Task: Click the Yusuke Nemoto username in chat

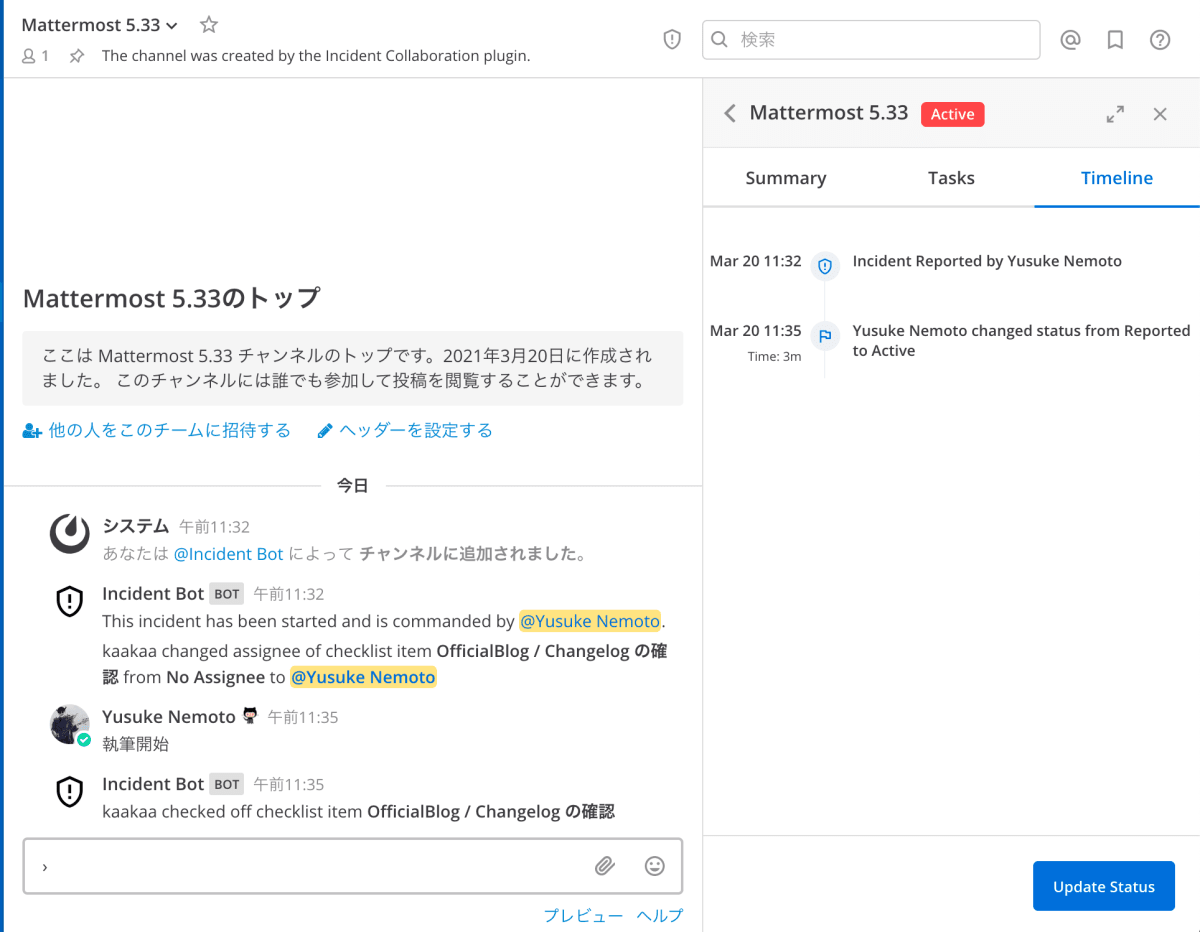Action: pos(169,716)
